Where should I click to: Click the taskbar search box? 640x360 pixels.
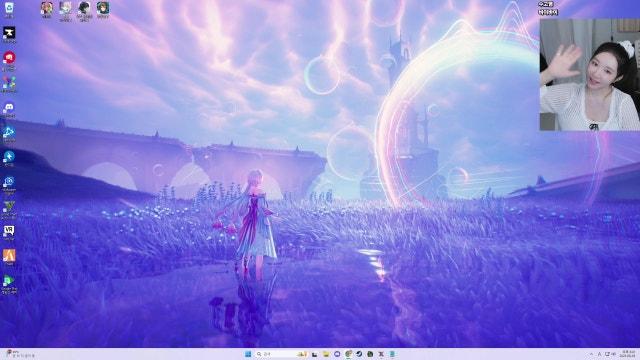point(277,354)
